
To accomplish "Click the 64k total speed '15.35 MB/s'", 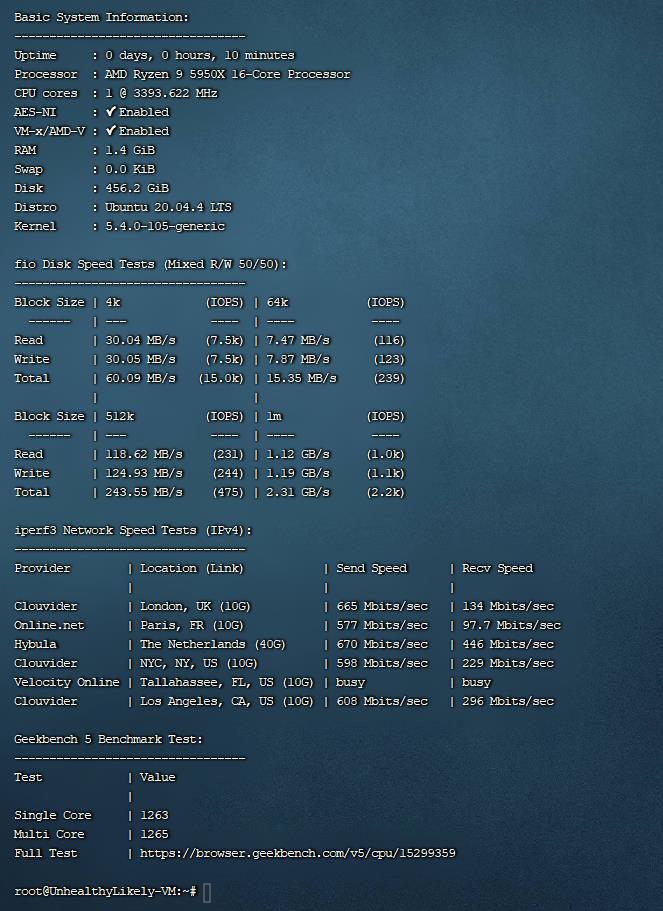I will [x=302, y=378].
